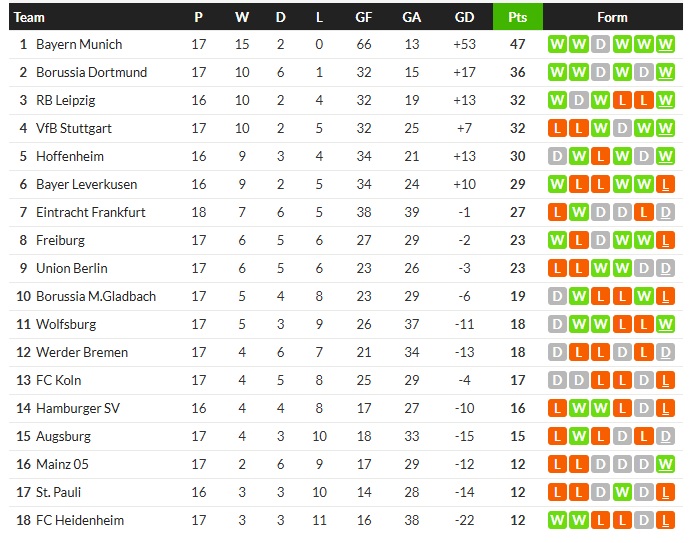Click the grey D badge in VfB Stuttgart's form
The height and width of the screenshot is (543, 695).
tap(621, 128)
